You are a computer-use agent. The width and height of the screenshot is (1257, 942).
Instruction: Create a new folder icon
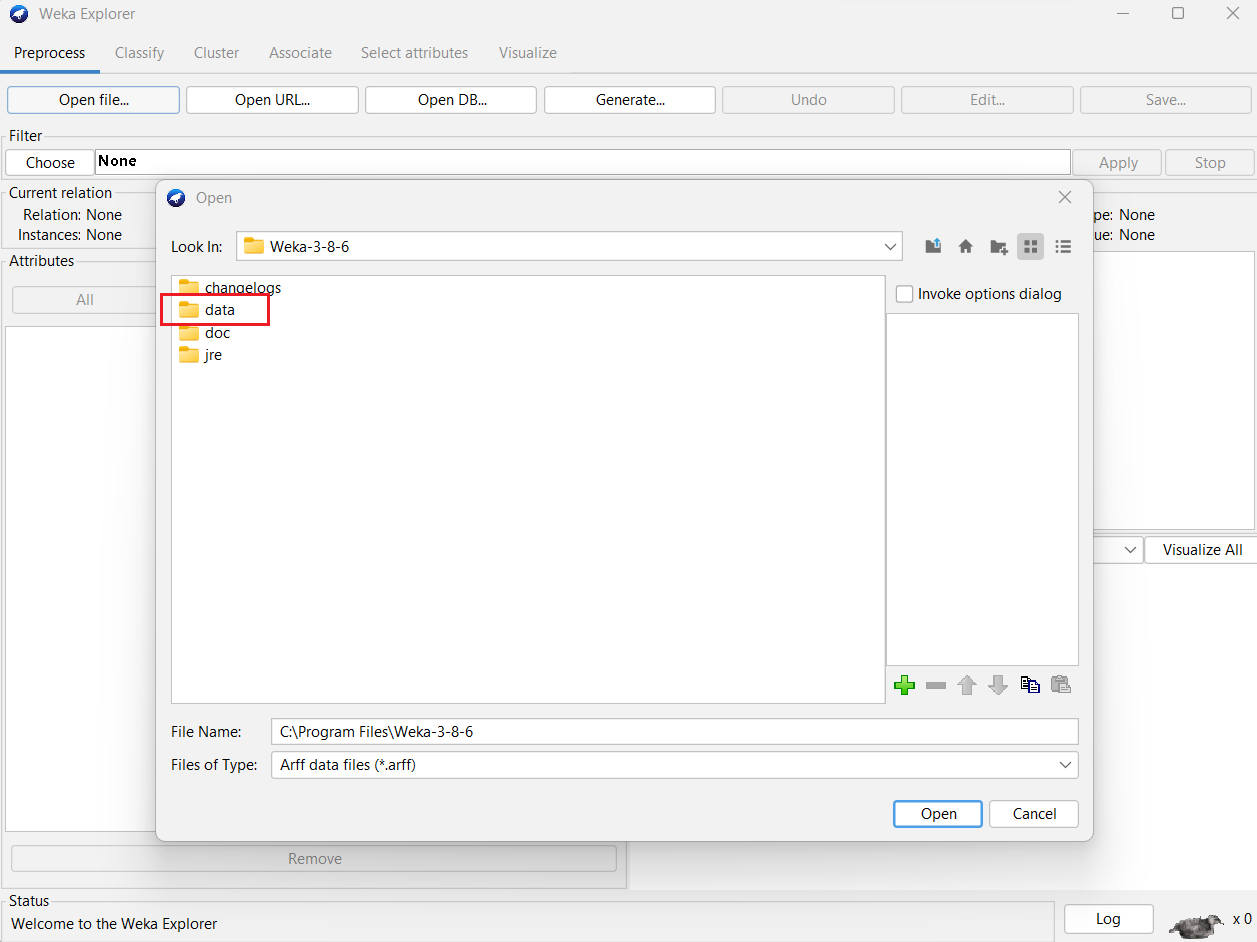(998, 246)
